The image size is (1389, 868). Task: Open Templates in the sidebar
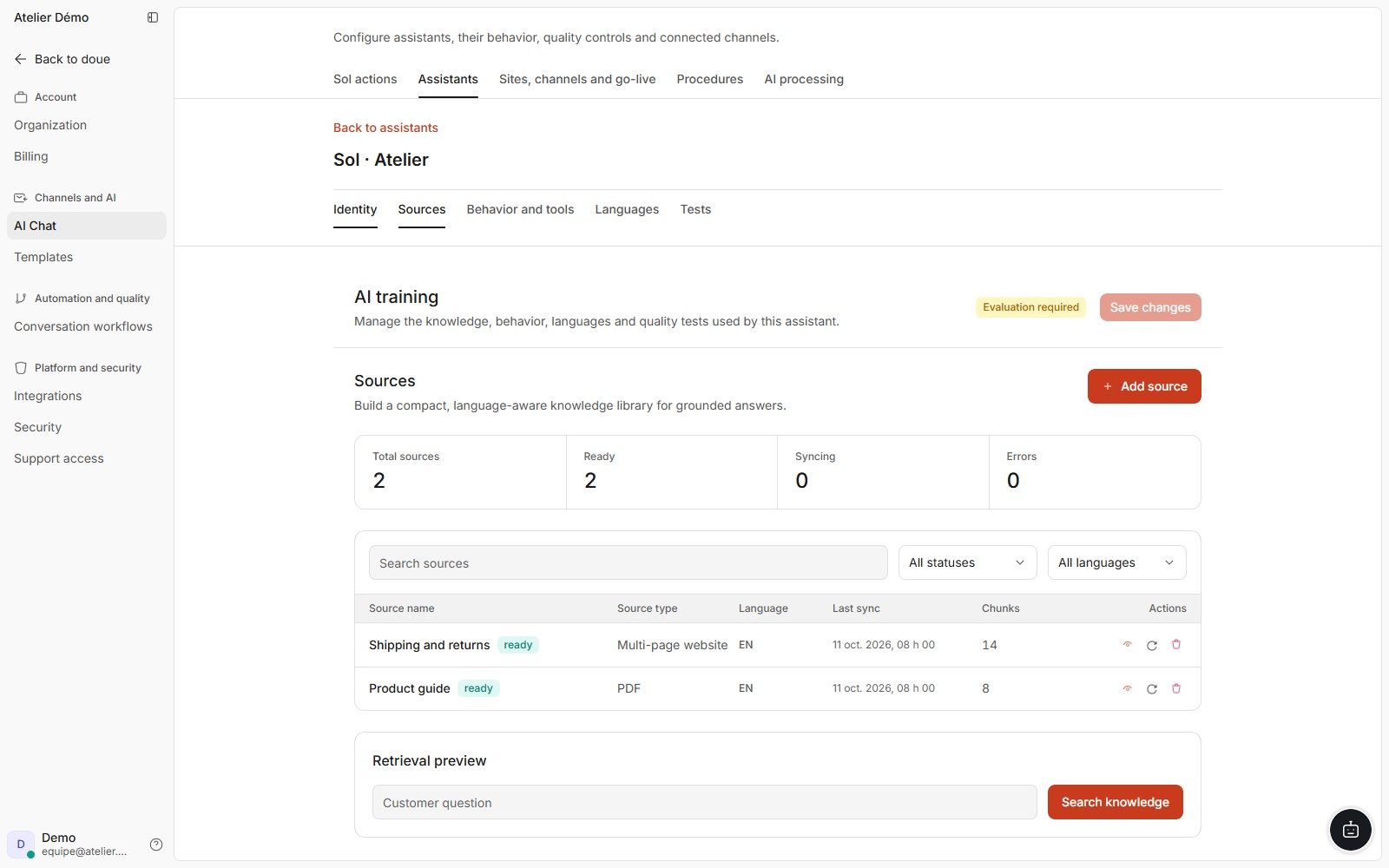pyautogui.click(x=43, y=257)
